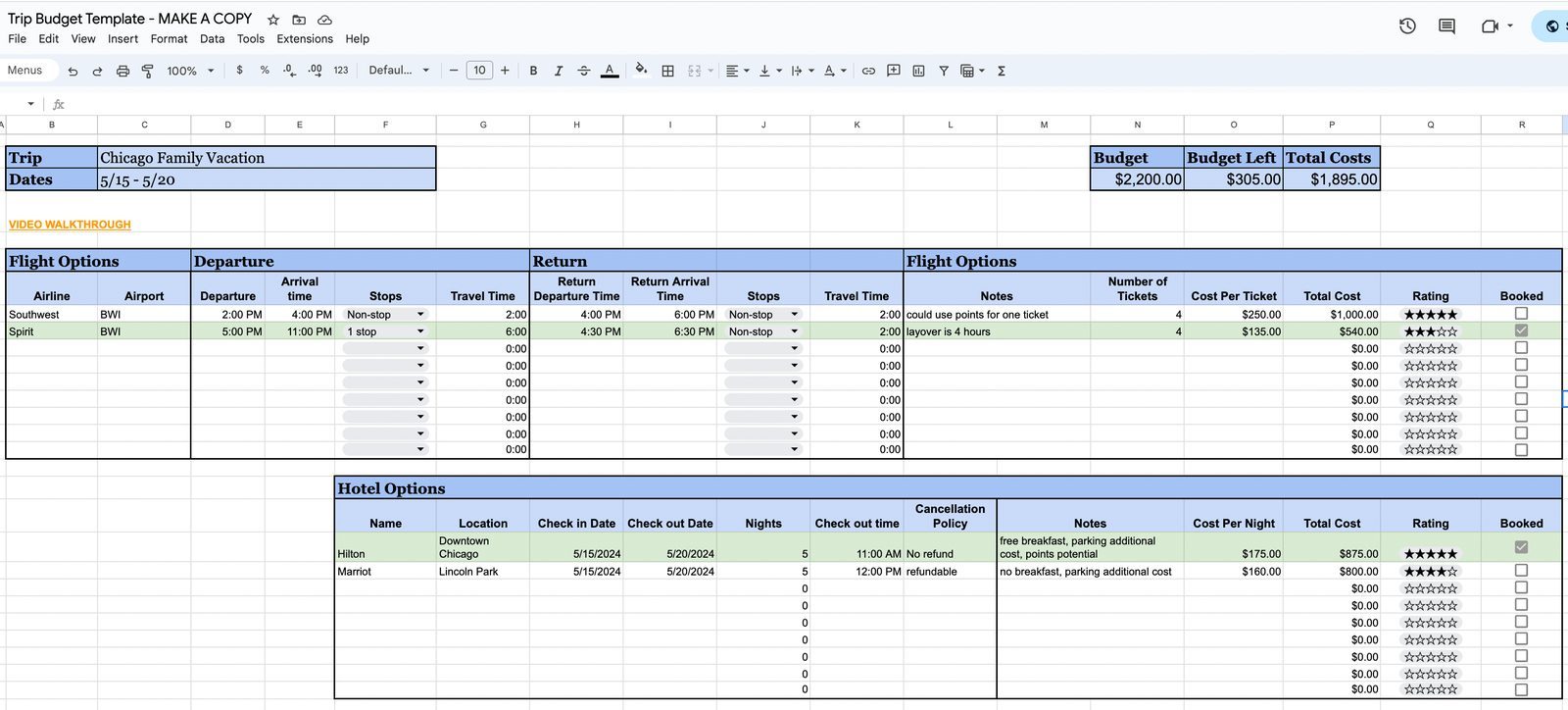The image size is (1568, 710).
Task: Star the document title
Action: pos(273,20)
